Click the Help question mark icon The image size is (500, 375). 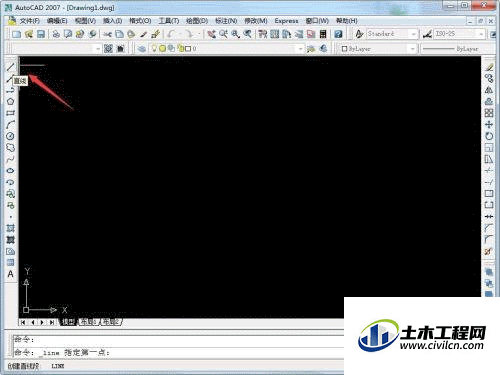338,34
